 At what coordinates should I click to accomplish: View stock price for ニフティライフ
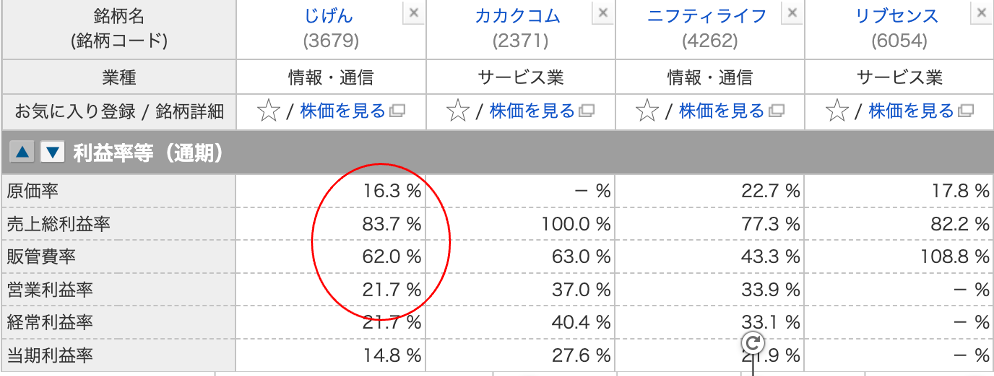click(x=721, y=112)
